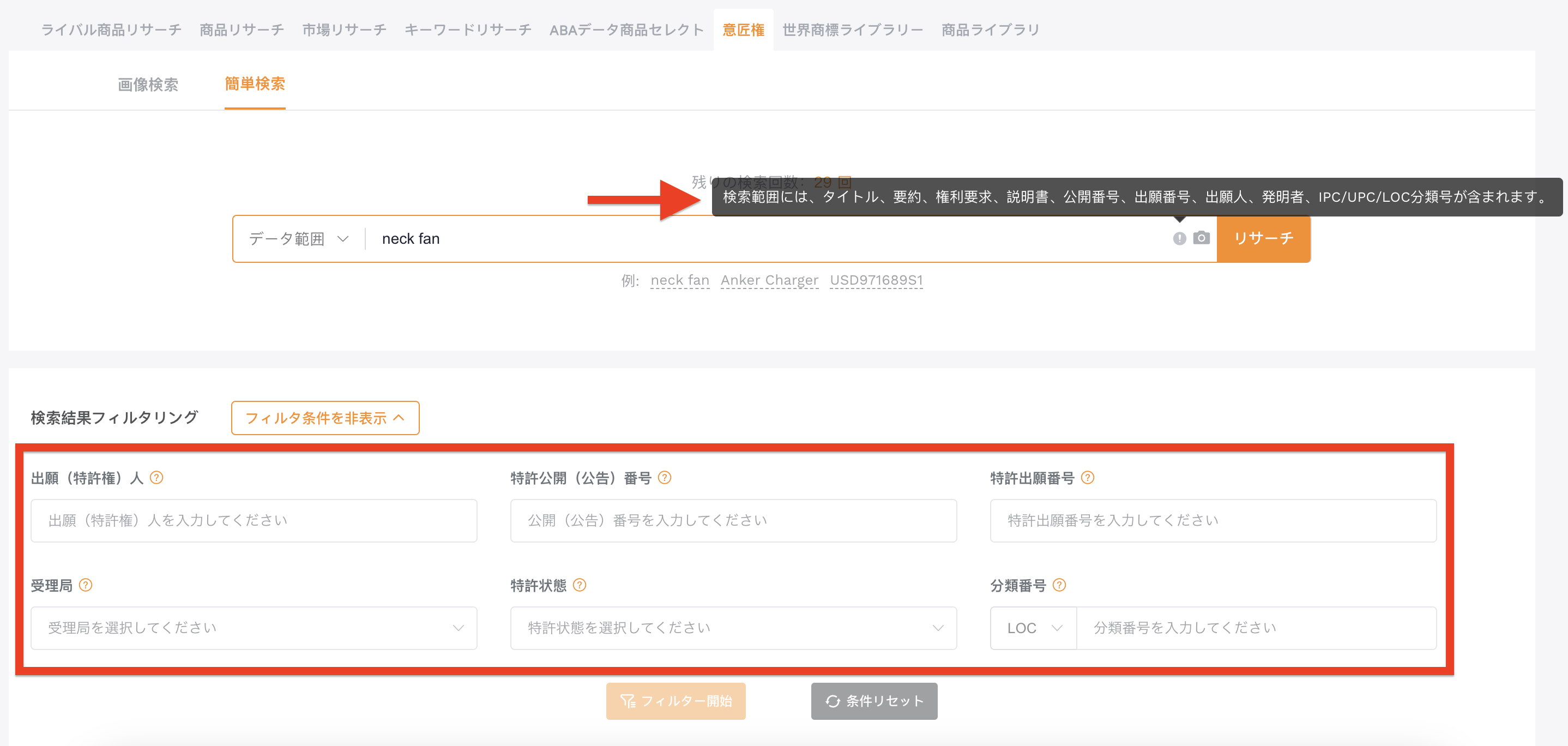Select the 意匠権 tab
1568x746 pixels.
(x=743, y=29)
